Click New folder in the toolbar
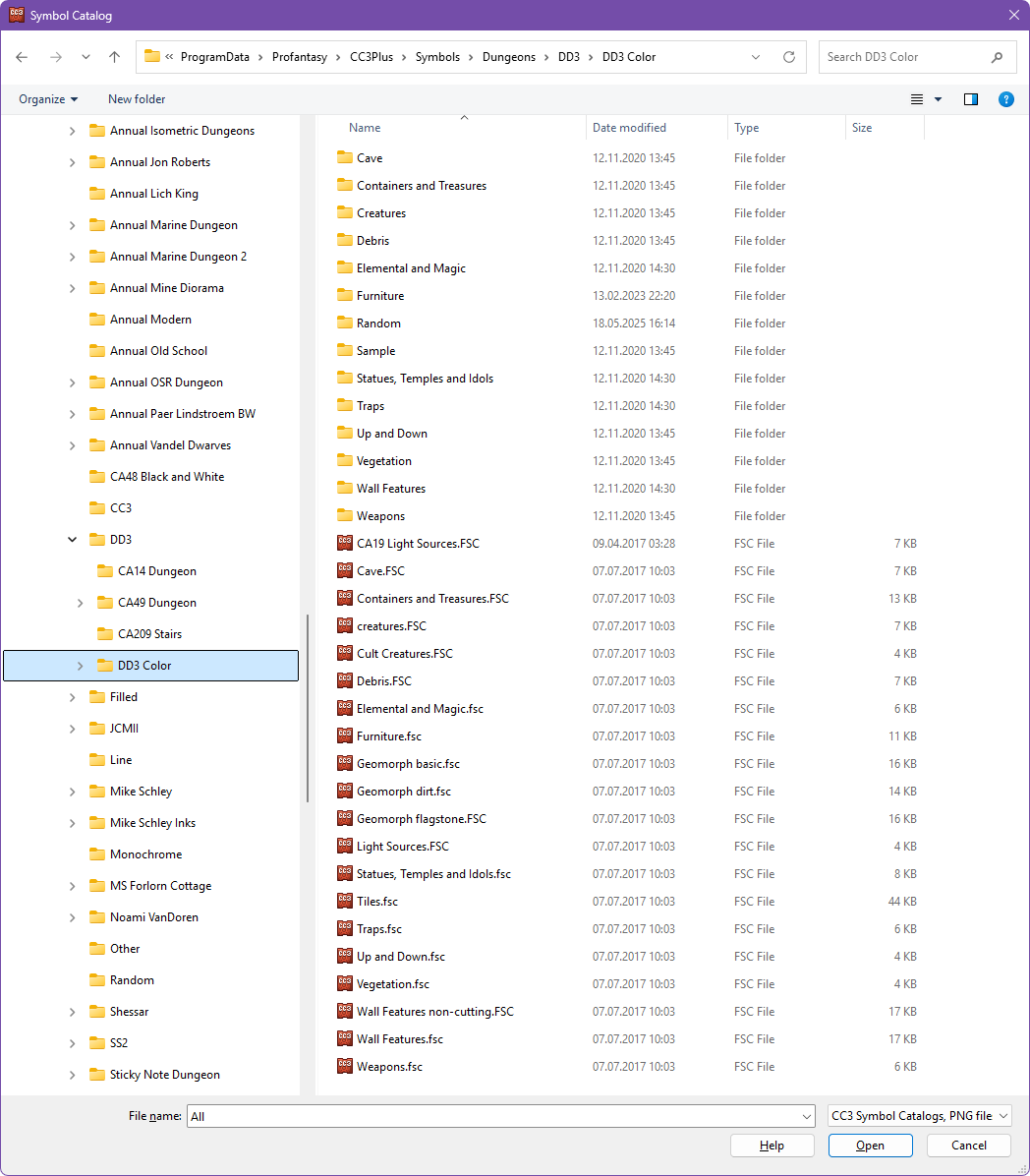The image size is (1030, 1176). coord(137,99)
